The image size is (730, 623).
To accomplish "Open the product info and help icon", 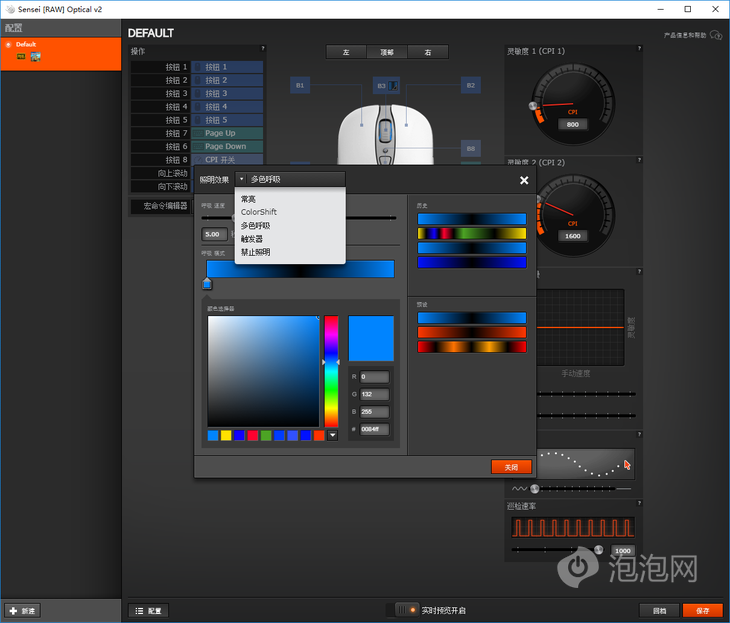I will (716, 35).
